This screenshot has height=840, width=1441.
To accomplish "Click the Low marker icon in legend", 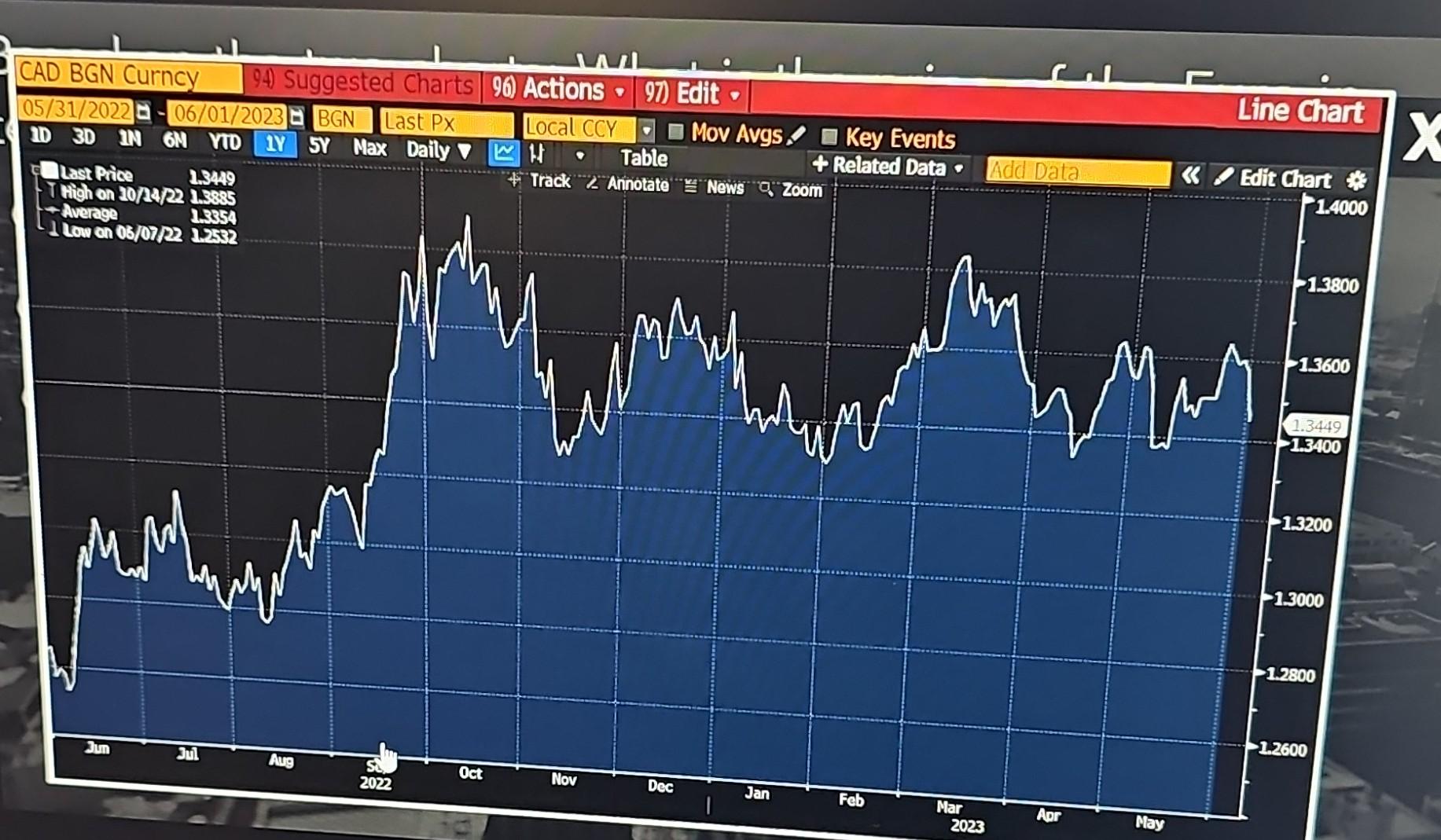I will coord(53,230).
